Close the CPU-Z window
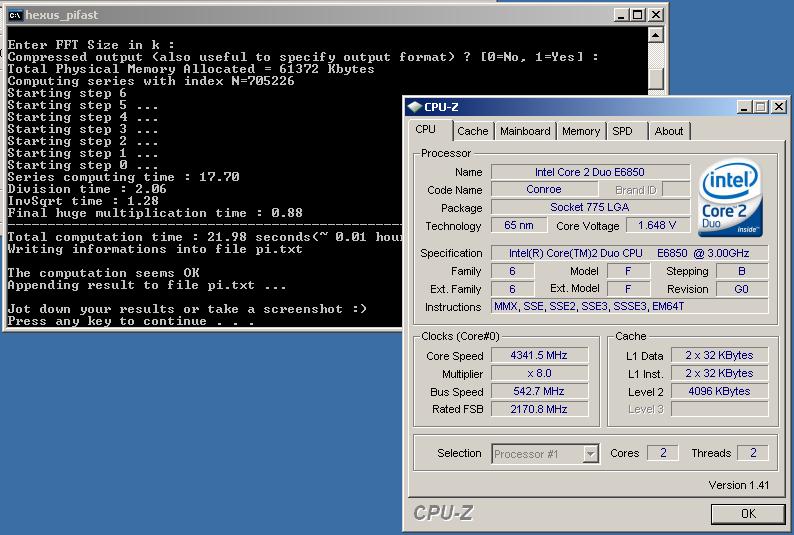The image size is (794, 535). click(x=778, y=107)
